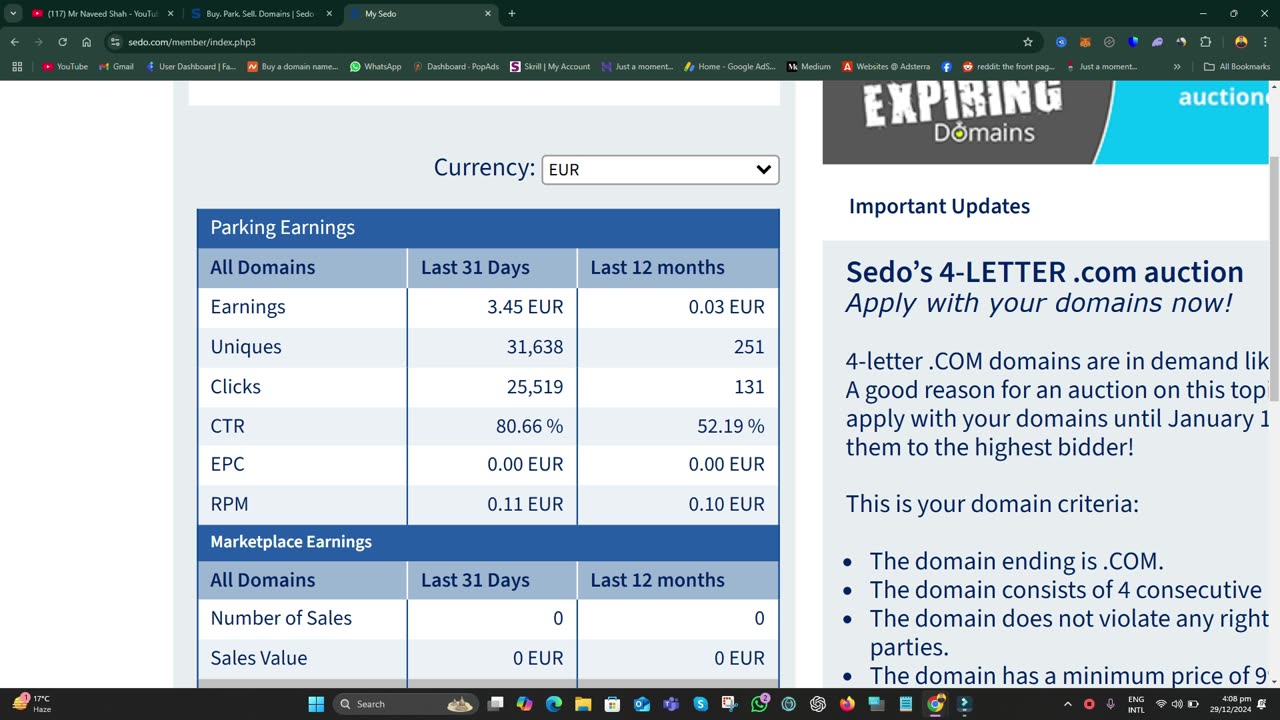Open the Chrome profile avatar
The height and width of the screenshot is (720, 1280).
[x=1241, y=42]
